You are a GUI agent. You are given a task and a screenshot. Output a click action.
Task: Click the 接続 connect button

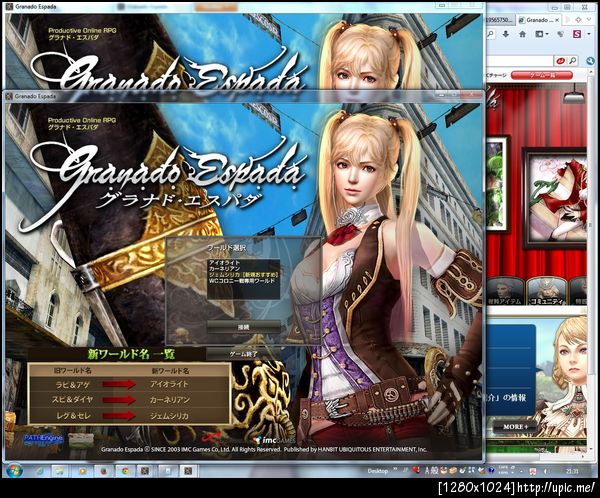[243, 327]
